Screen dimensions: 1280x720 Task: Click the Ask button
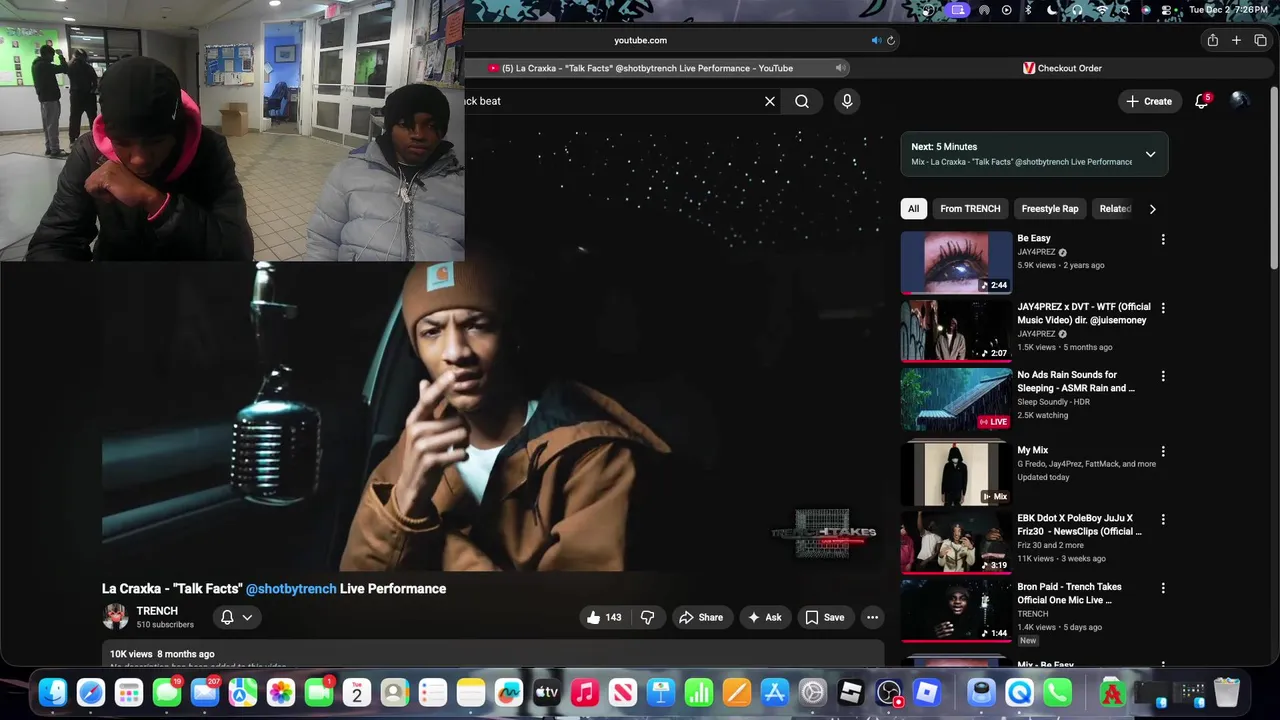765,617
